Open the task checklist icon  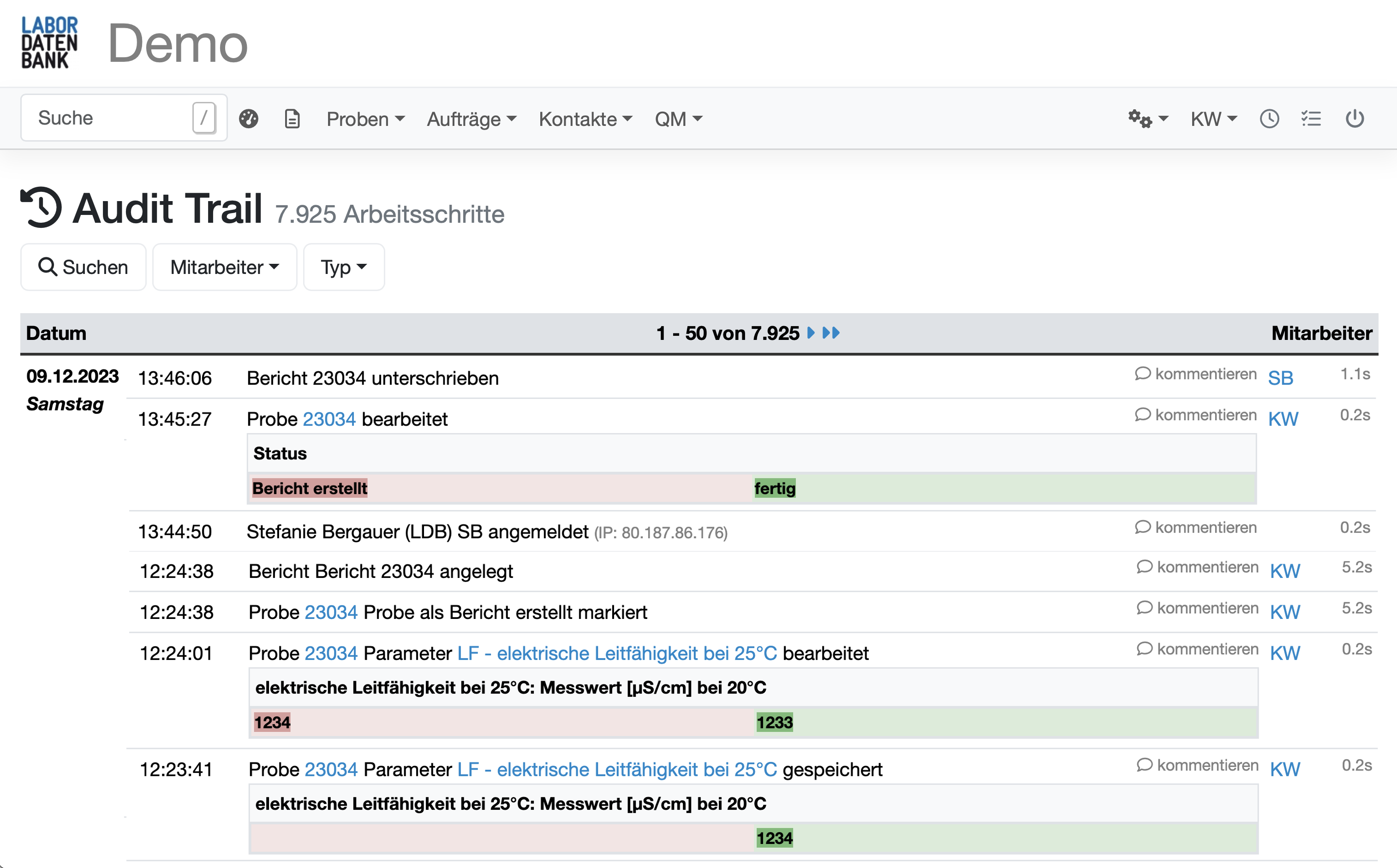[x=1311, y=119]
